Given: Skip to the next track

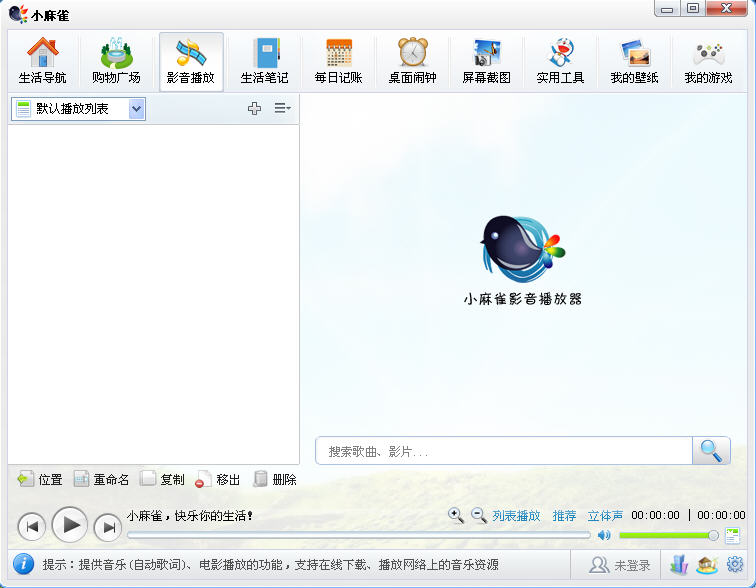Looking at the screenshot, I should point(108,527).
